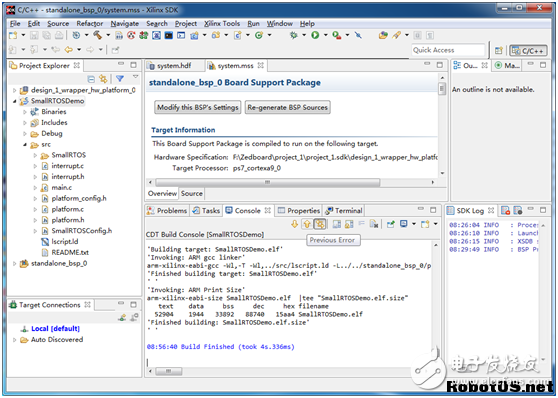This screenshot has height=398, width=558.
Task: Select lscript.ld file
Action: pyautogui.click(x=64, y=242)
